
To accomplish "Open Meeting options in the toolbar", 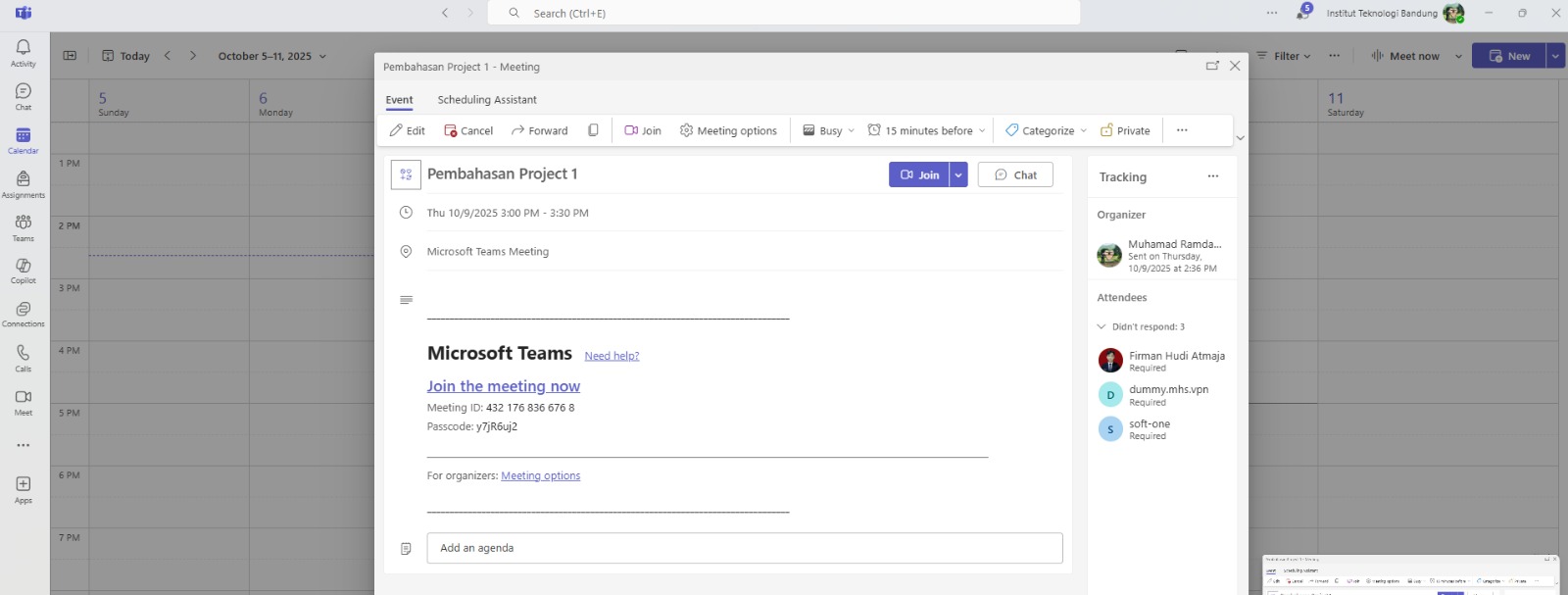I will [x=728, y=130].
